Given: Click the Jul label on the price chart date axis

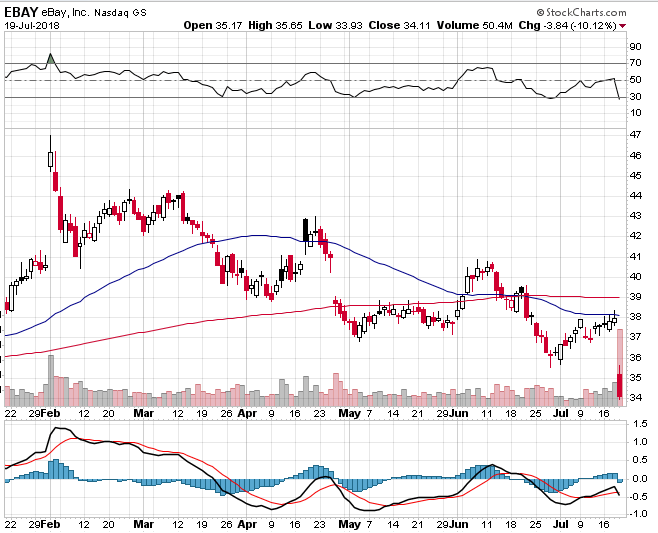Looking at the screenshot, I should click(561, 413).
